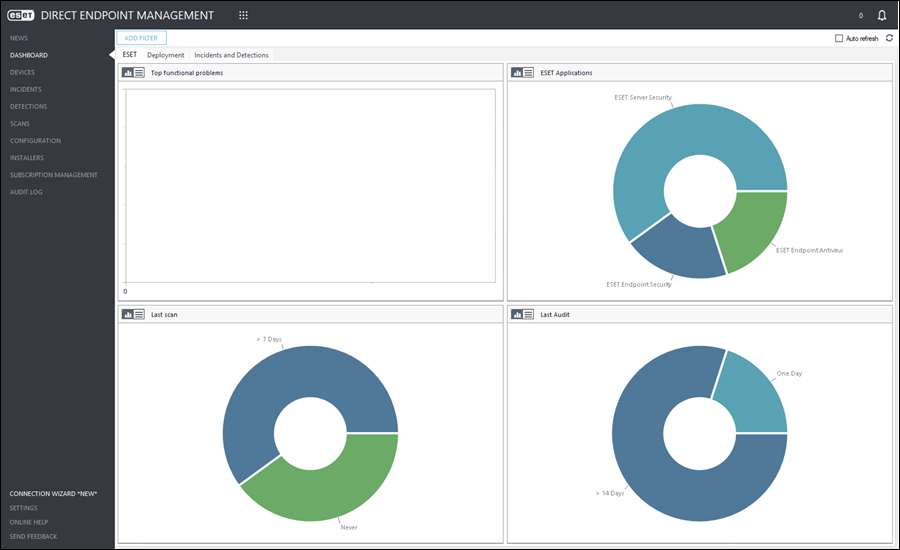
Task: Click the ESET Endpoint Security chart label
Action: point(639,285)
